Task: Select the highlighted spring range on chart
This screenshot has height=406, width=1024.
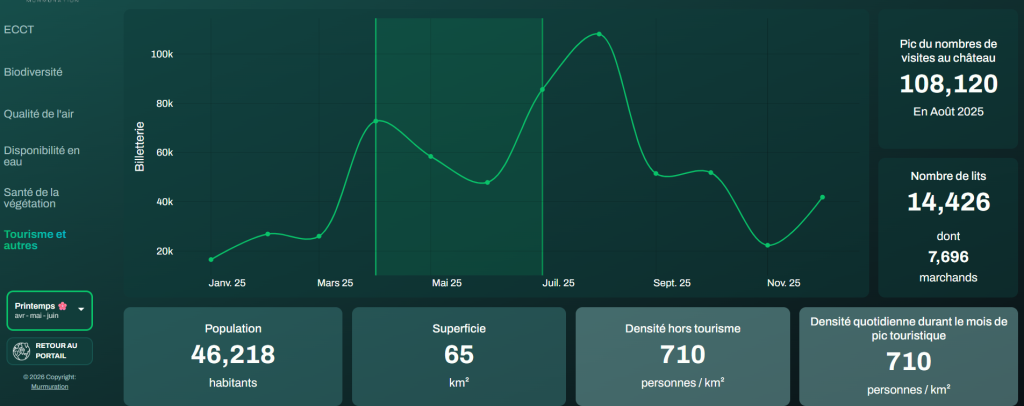Action: coord(459,146)
